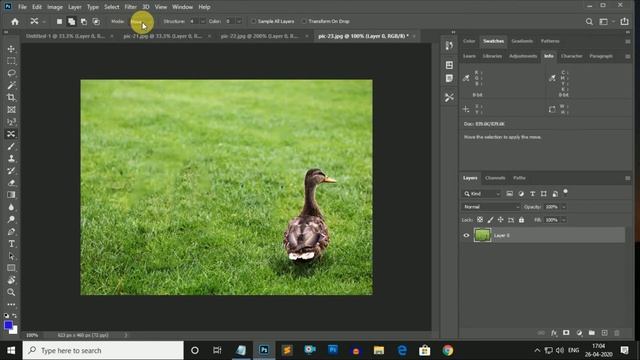Select the Lasso tool
640x360 pixels.
click(11, 73)
